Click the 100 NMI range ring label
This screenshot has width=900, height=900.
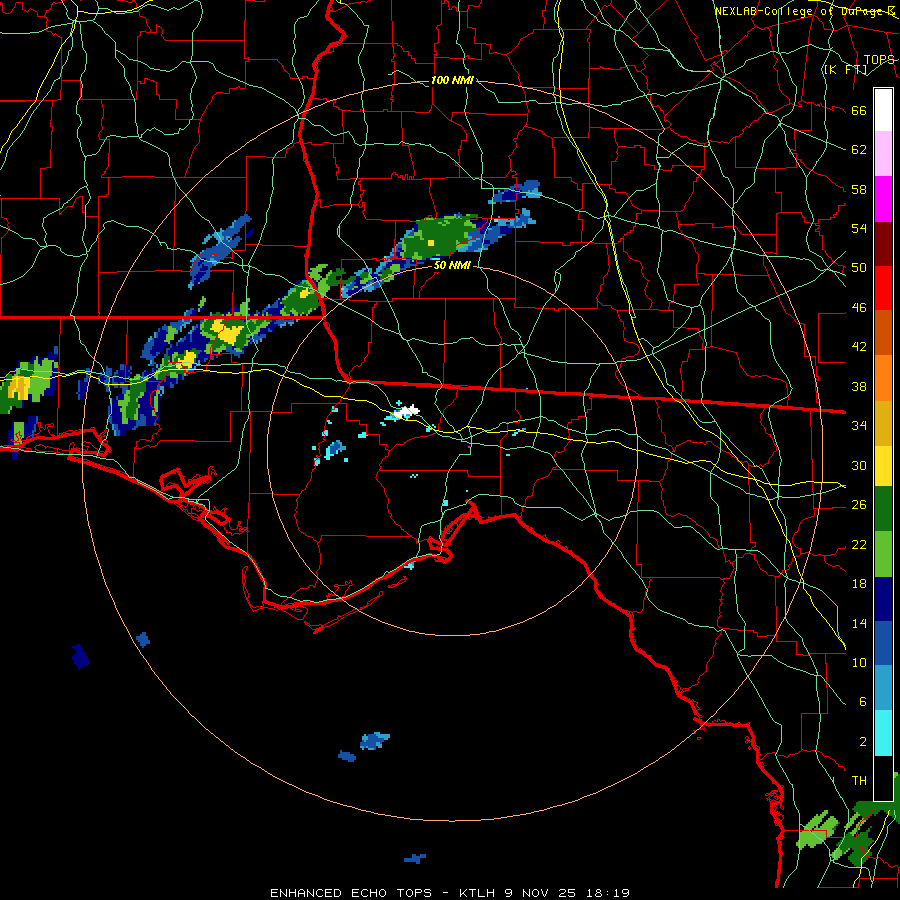(x=452, y=80)
